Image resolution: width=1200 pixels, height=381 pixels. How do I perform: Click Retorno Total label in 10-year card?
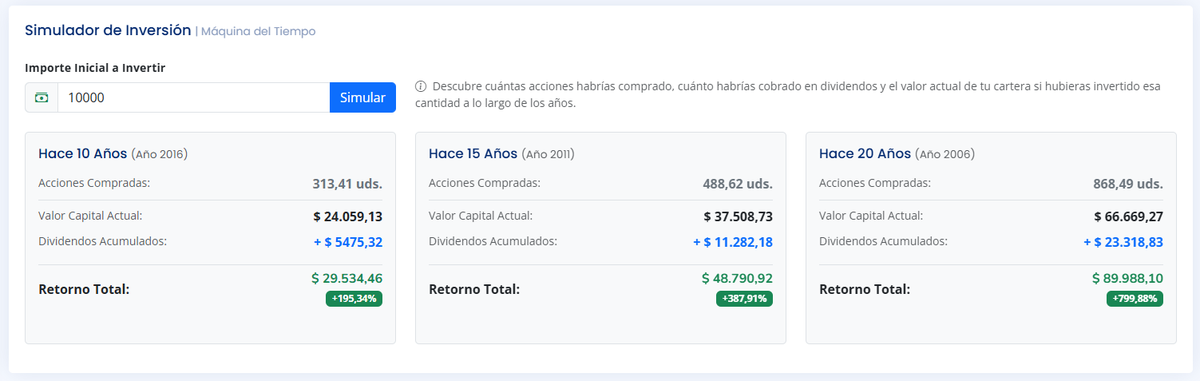point(84,290)
